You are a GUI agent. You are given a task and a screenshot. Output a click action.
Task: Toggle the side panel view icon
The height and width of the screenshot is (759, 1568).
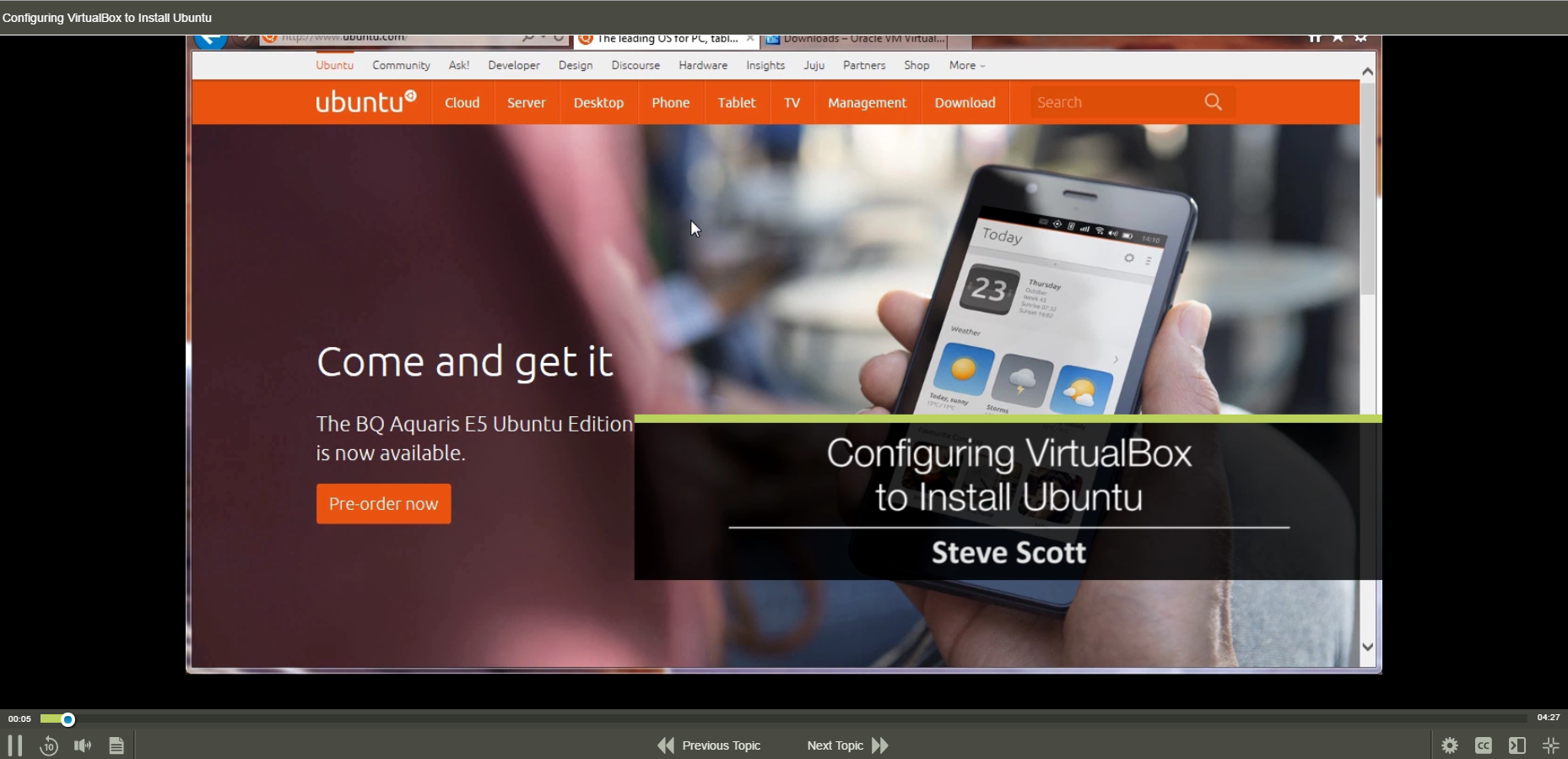click(x=1517, y=745)
